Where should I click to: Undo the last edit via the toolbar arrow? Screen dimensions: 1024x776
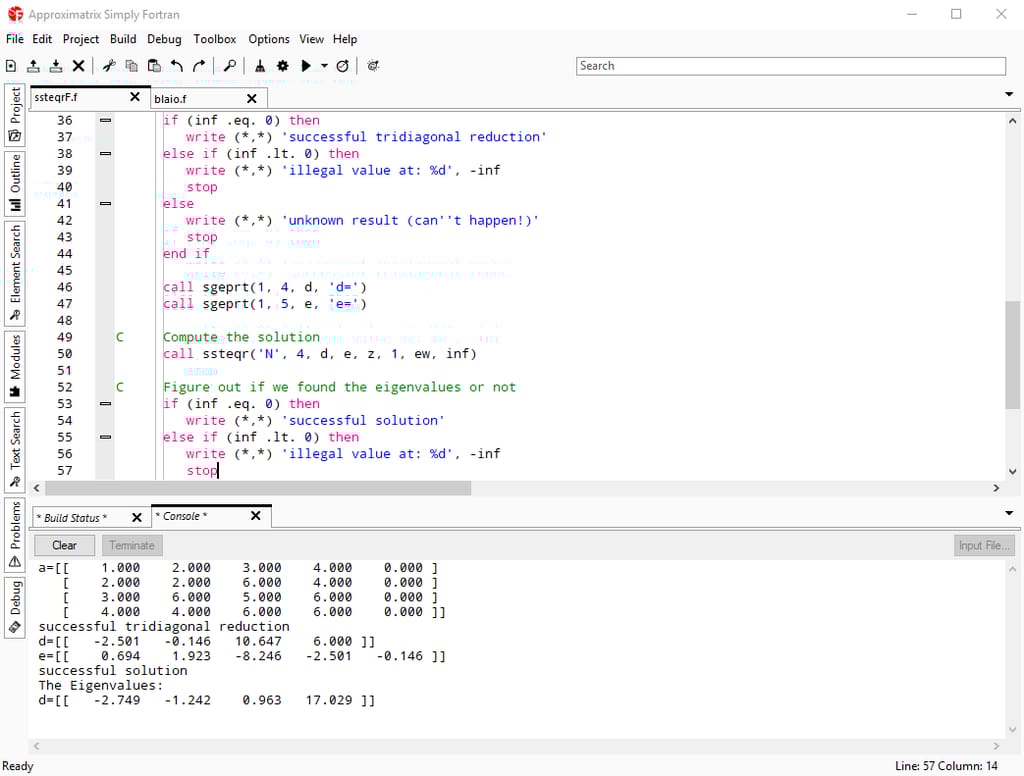click(175, 66)
